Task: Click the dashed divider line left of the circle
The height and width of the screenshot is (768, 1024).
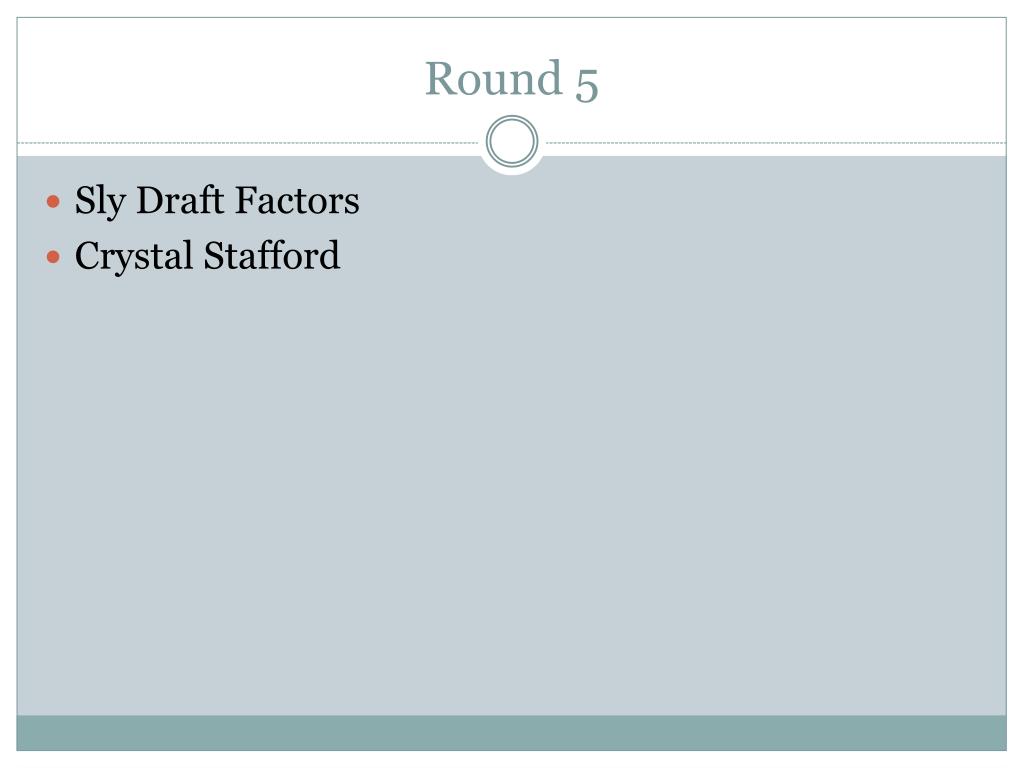Action: 248,142
